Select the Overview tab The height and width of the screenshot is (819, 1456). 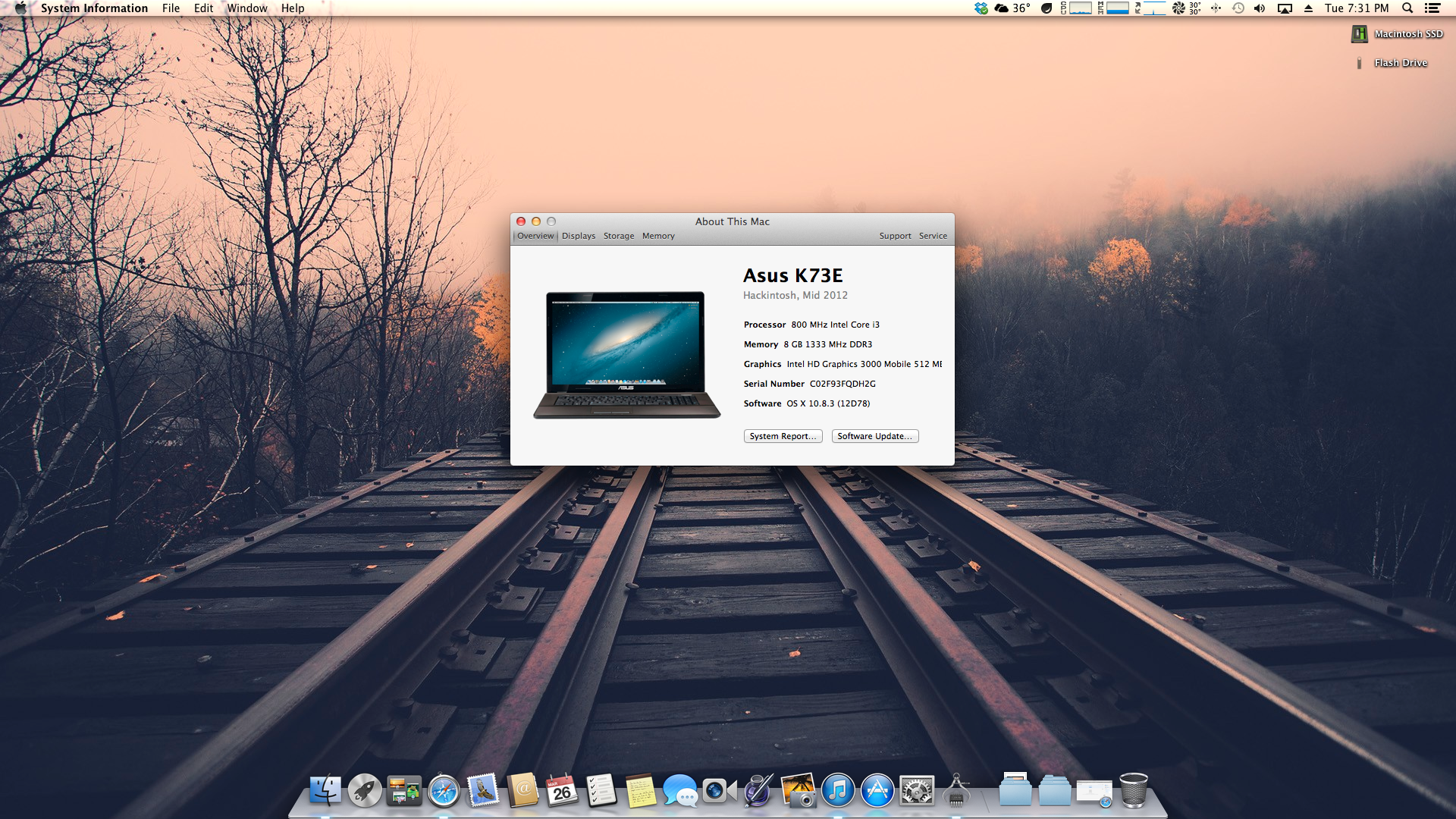pyautogui.click(x=535, y=236)
